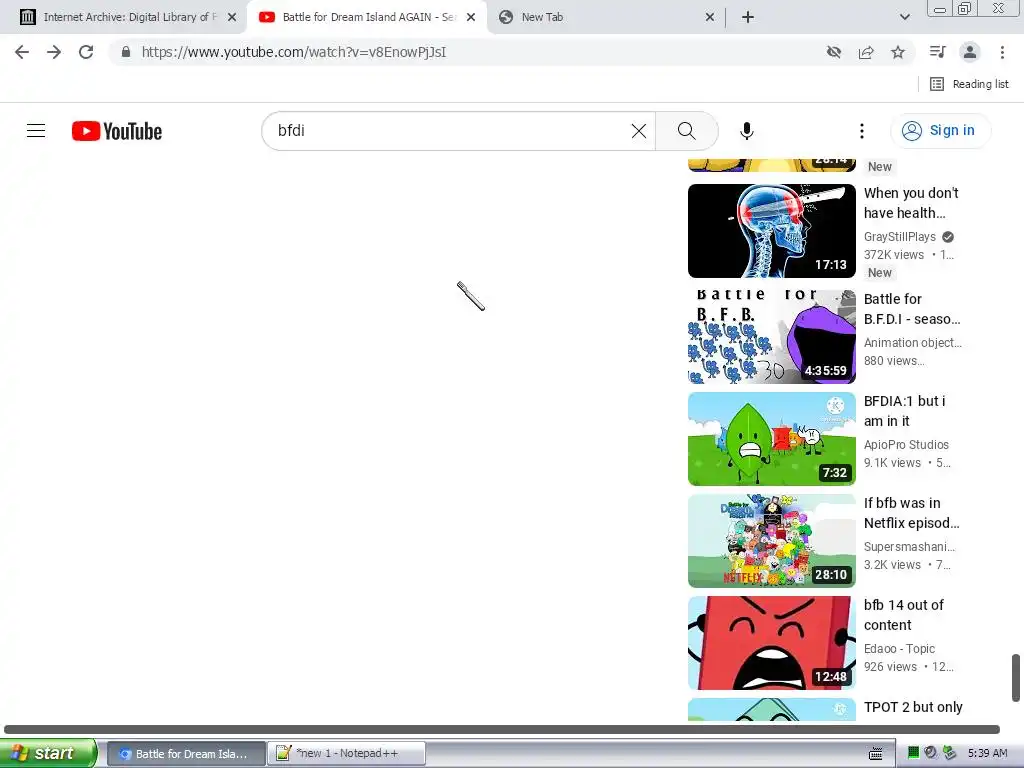Open the on-screen keyboard tray icon
This screenshot has width=1024, height=768.
[x=876, y=754]
